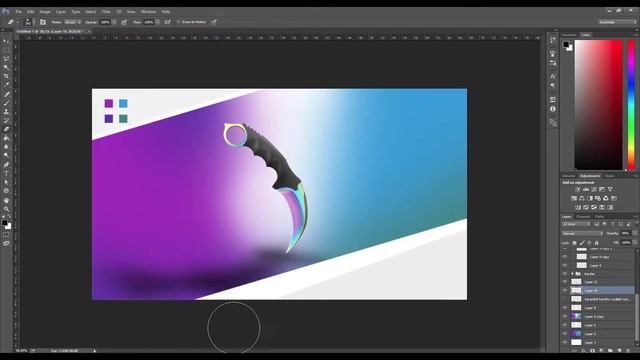The height and width of the screenshot is (360, 640).
Task: Toggle lock image pixels brush icon
Action: pyautogui.click(x=582, y=243)
